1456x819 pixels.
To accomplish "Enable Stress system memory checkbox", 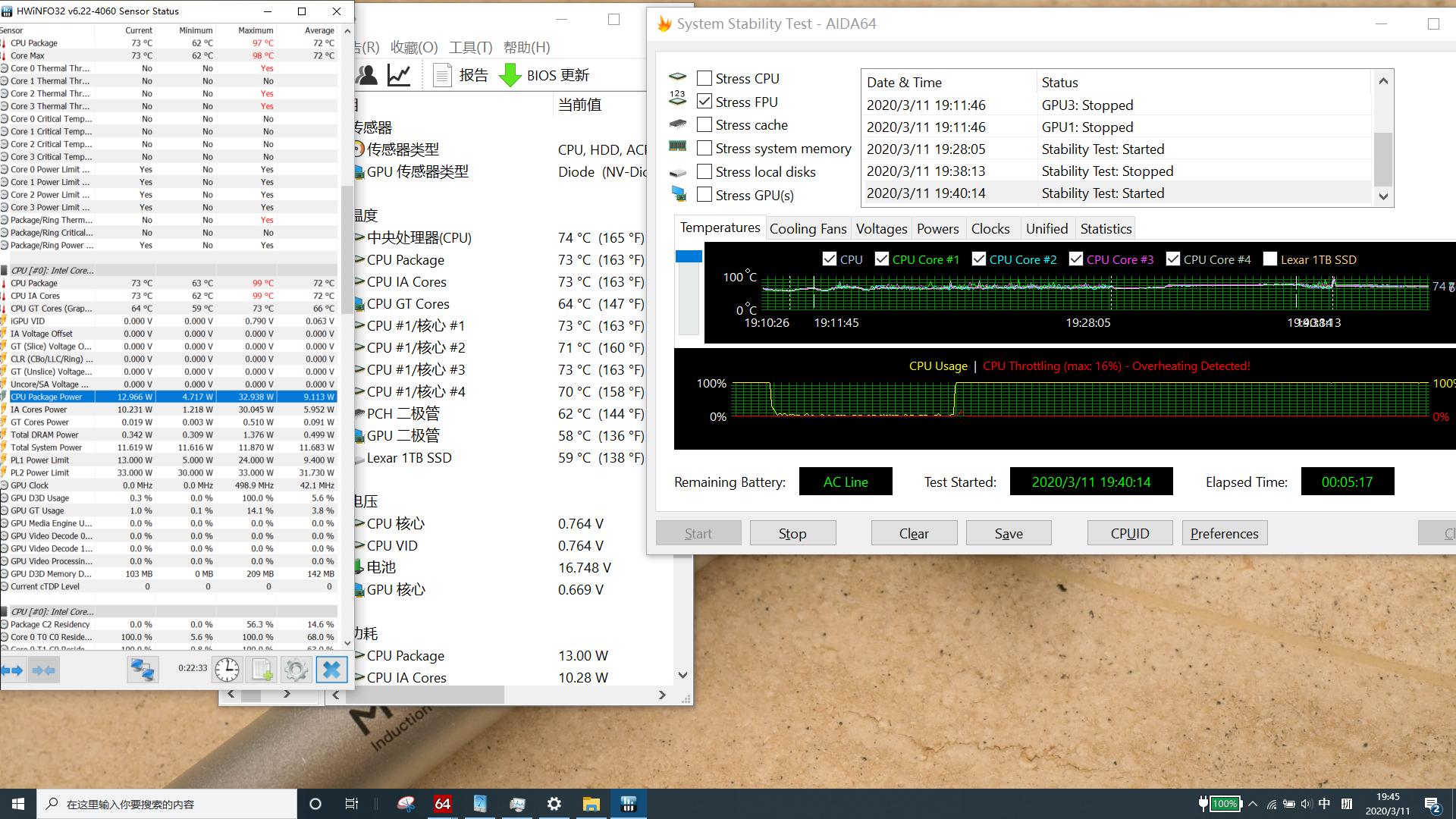I will click(x=704, y=148).
